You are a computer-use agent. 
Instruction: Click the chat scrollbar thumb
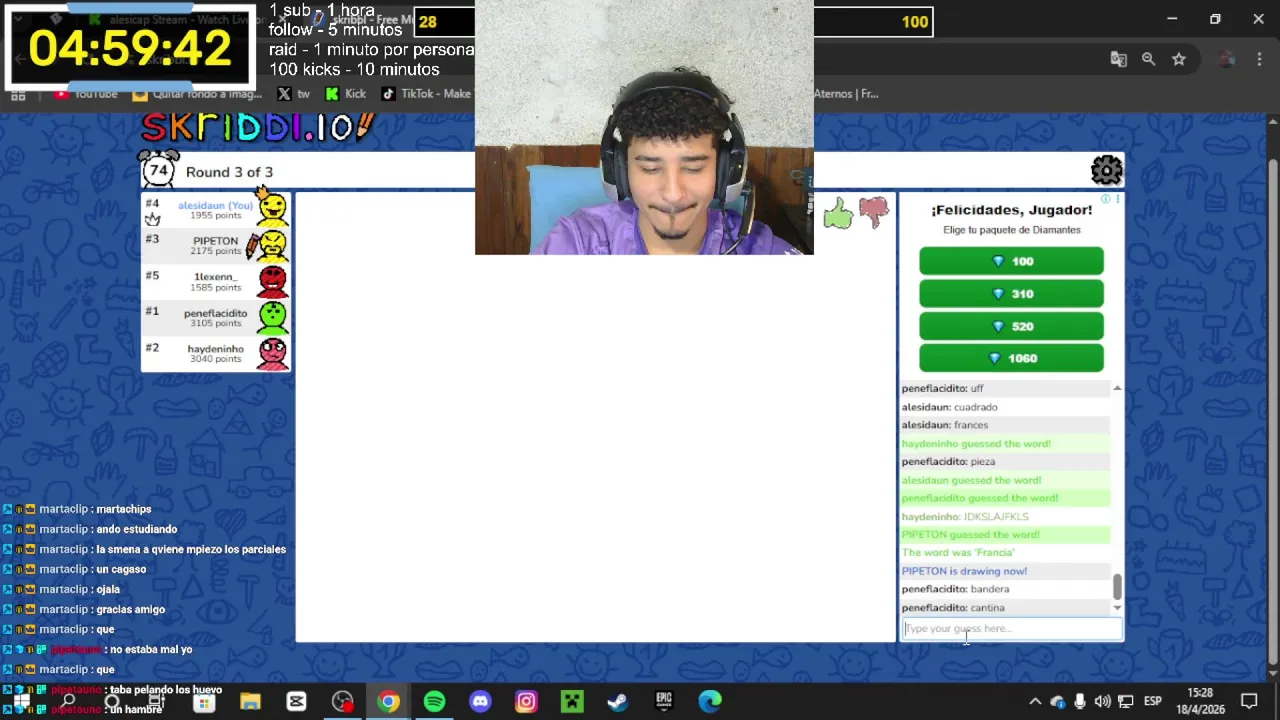1117,588
